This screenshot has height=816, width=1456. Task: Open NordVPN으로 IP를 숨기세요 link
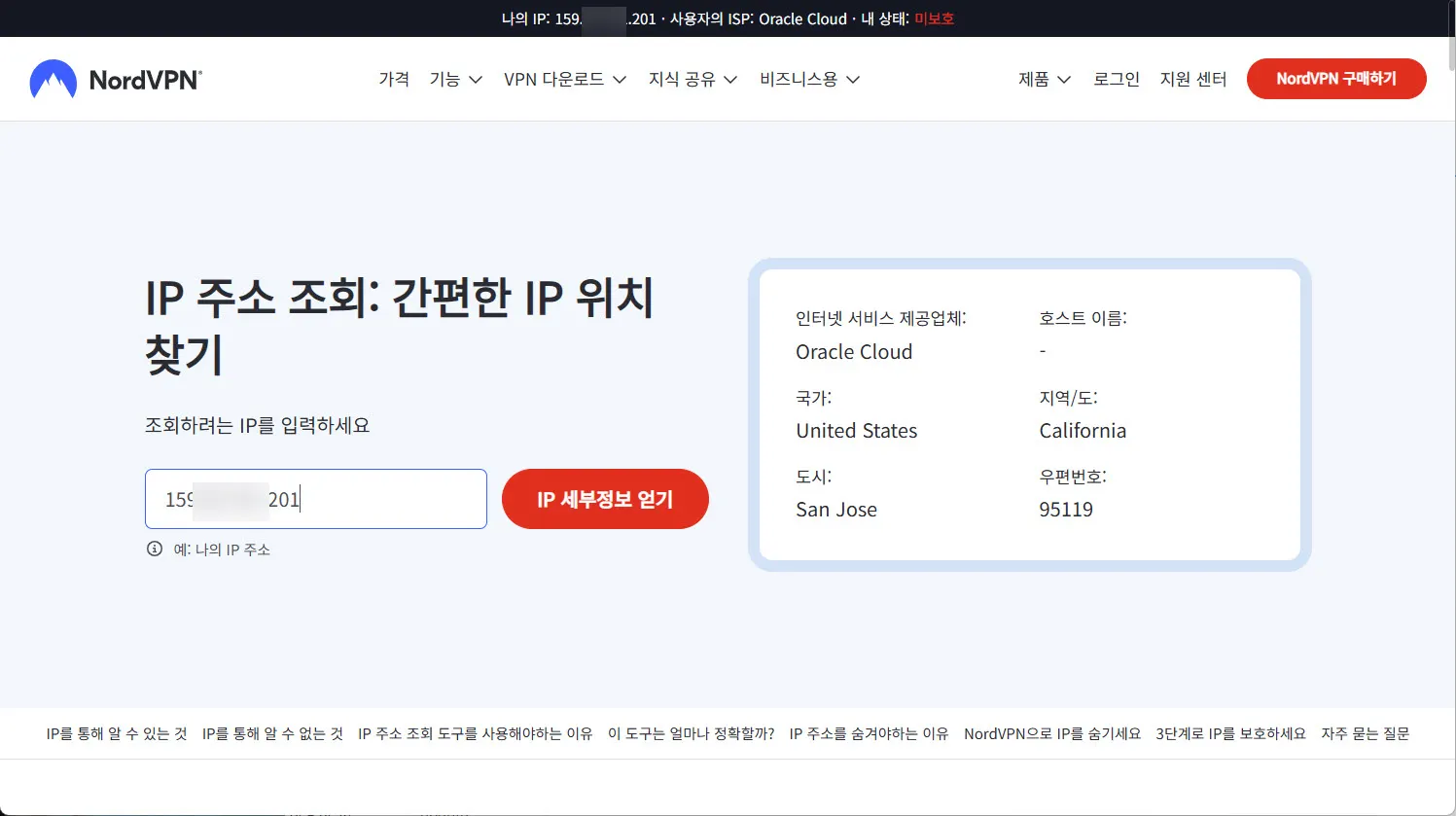(1051, 733)
